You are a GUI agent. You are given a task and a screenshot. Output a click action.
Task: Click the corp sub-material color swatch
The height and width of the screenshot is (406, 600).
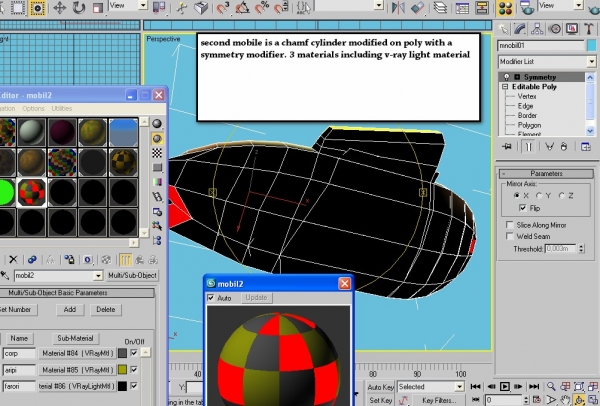122,353
